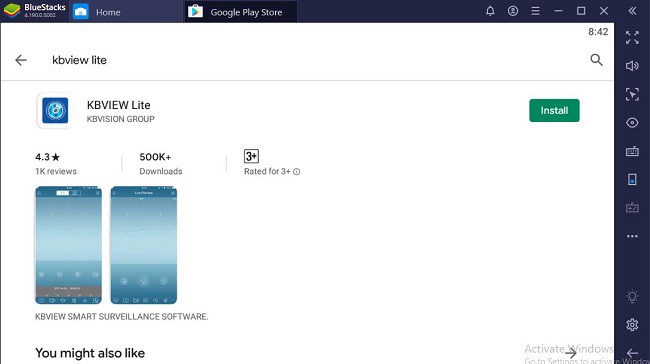Screen dimensions: 650x364
Task: Open the game controls gamepad icon
Action: 632,208
